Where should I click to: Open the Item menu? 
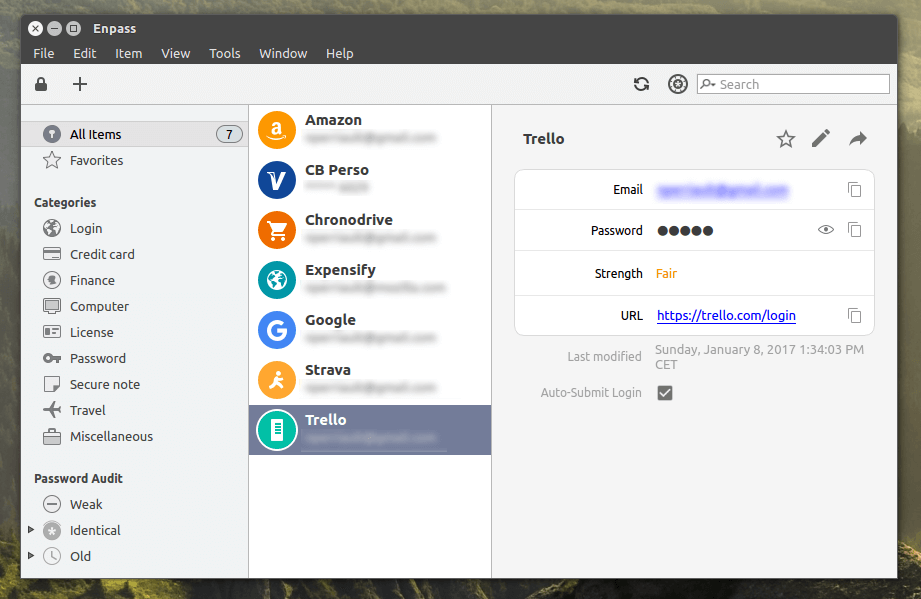(129, 53)
